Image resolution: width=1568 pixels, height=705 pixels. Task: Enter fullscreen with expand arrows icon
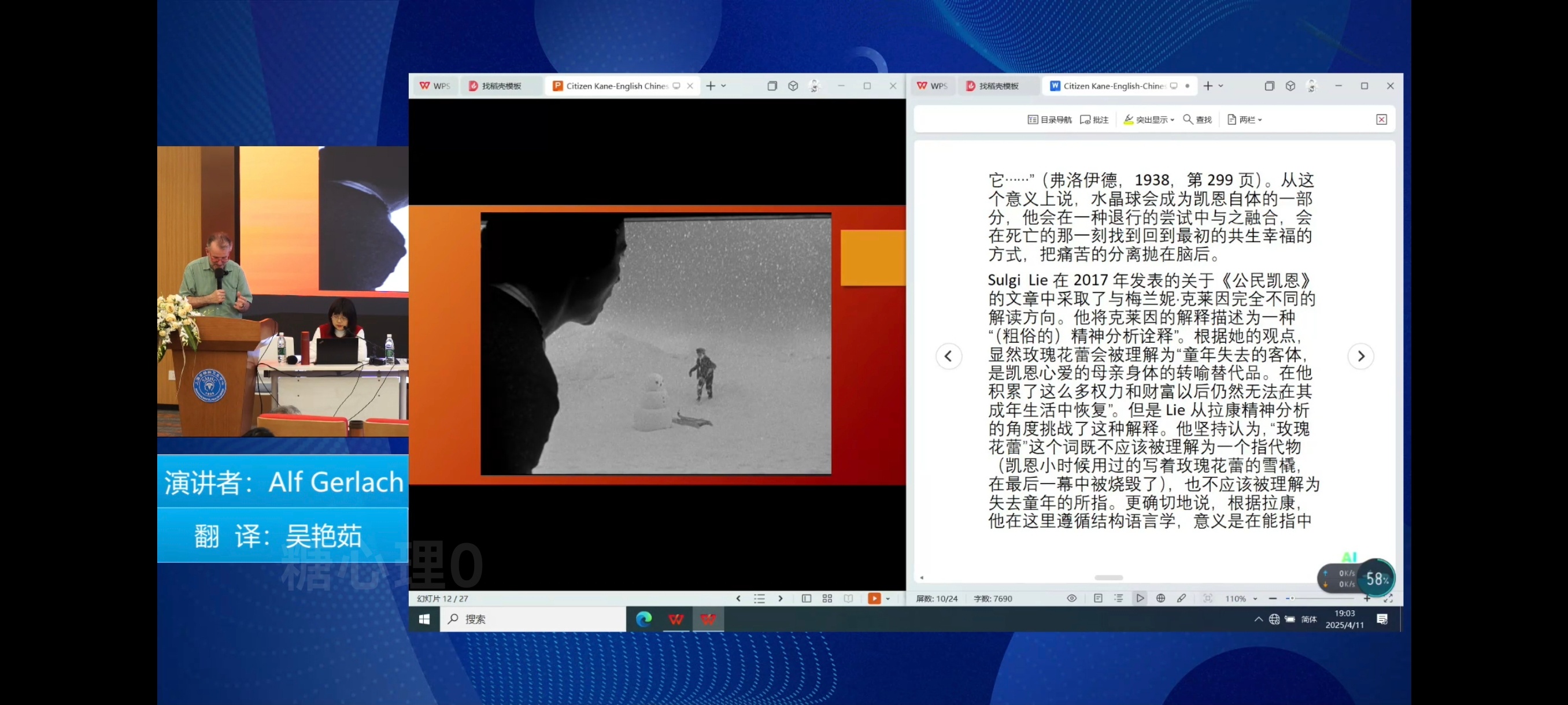point(1388,599)
